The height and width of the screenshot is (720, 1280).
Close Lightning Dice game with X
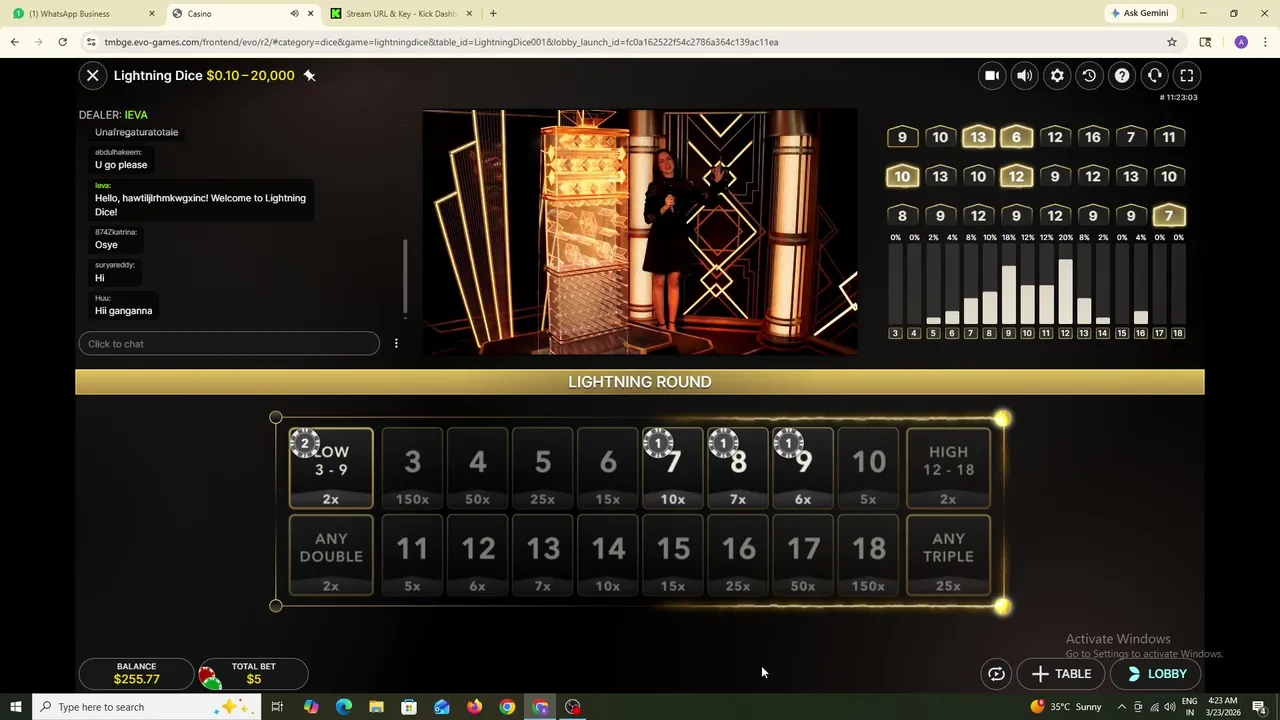pos(92,75)
